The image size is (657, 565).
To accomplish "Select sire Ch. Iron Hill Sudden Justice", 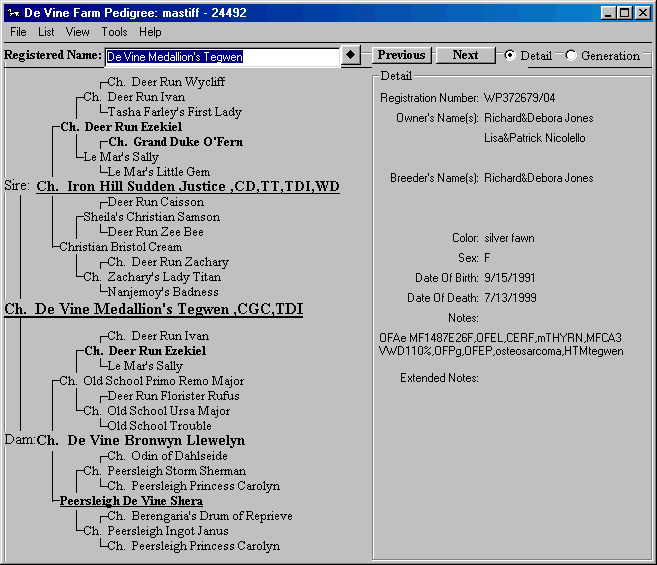I will click(187, 187).
